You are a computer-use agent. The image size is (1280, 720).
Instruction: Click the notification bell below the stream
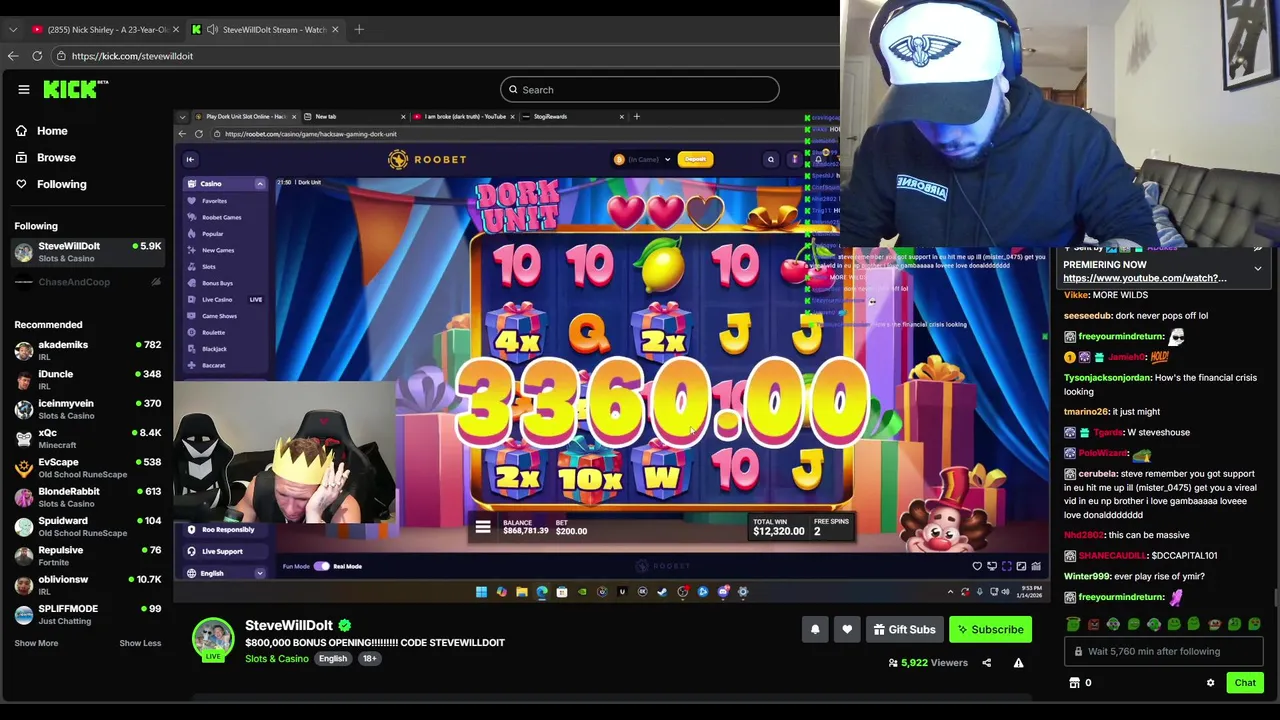[815, 630]
